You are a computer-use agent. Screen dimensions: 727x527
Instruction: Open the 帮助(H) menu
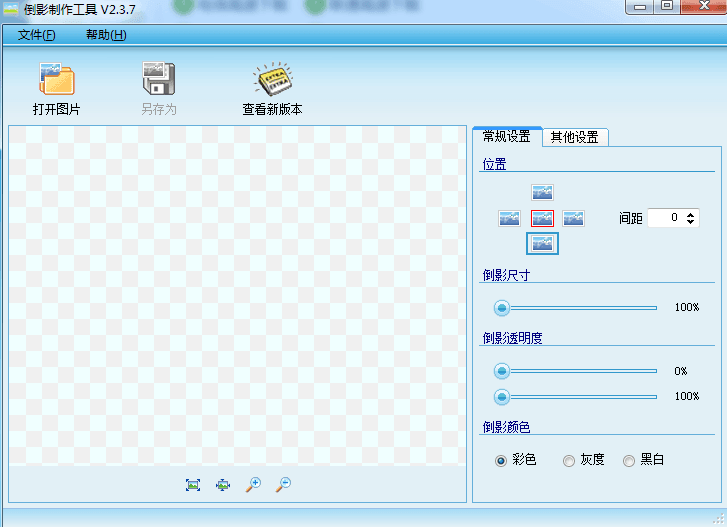click(x=106, y=35)
